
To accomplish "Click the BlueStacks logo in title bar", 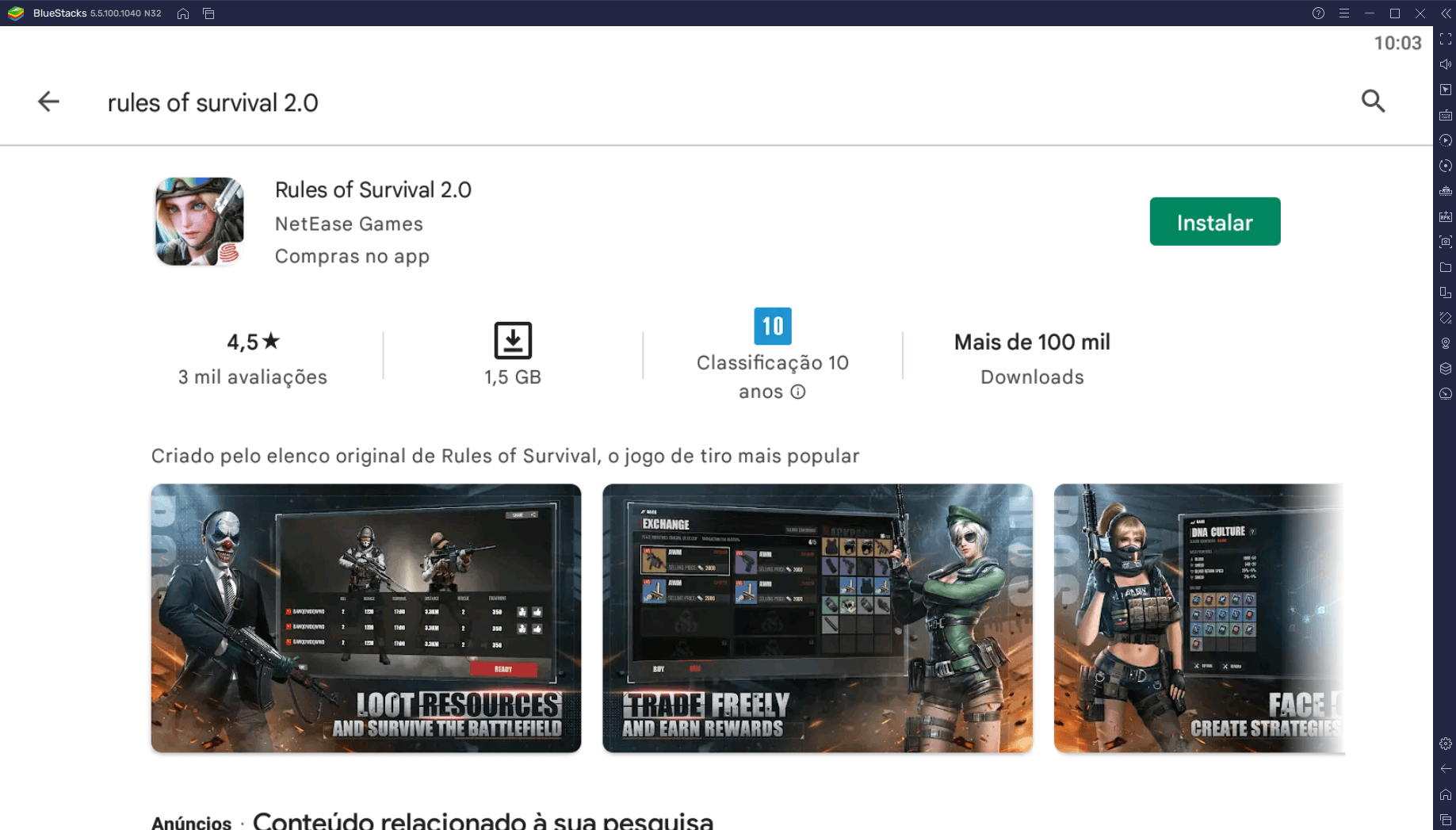I will pos(16,13).
